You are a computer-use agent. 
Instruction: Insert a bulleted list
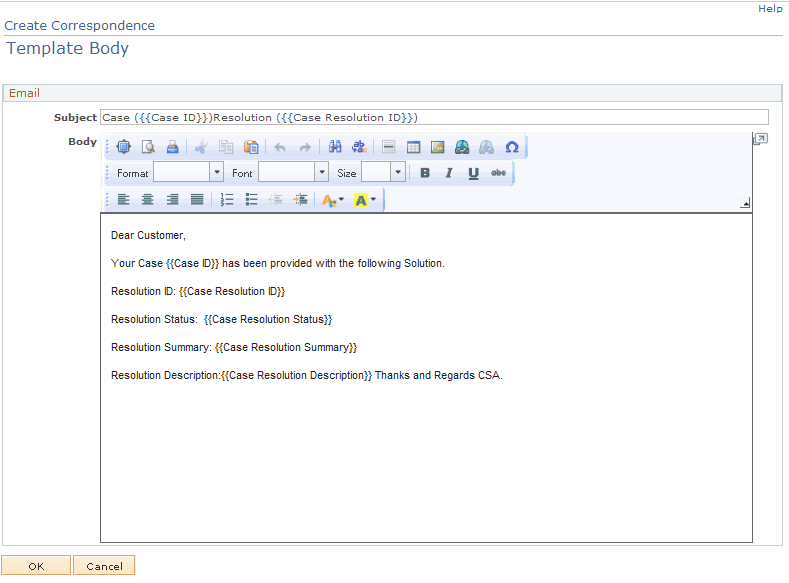click(251, 200)
